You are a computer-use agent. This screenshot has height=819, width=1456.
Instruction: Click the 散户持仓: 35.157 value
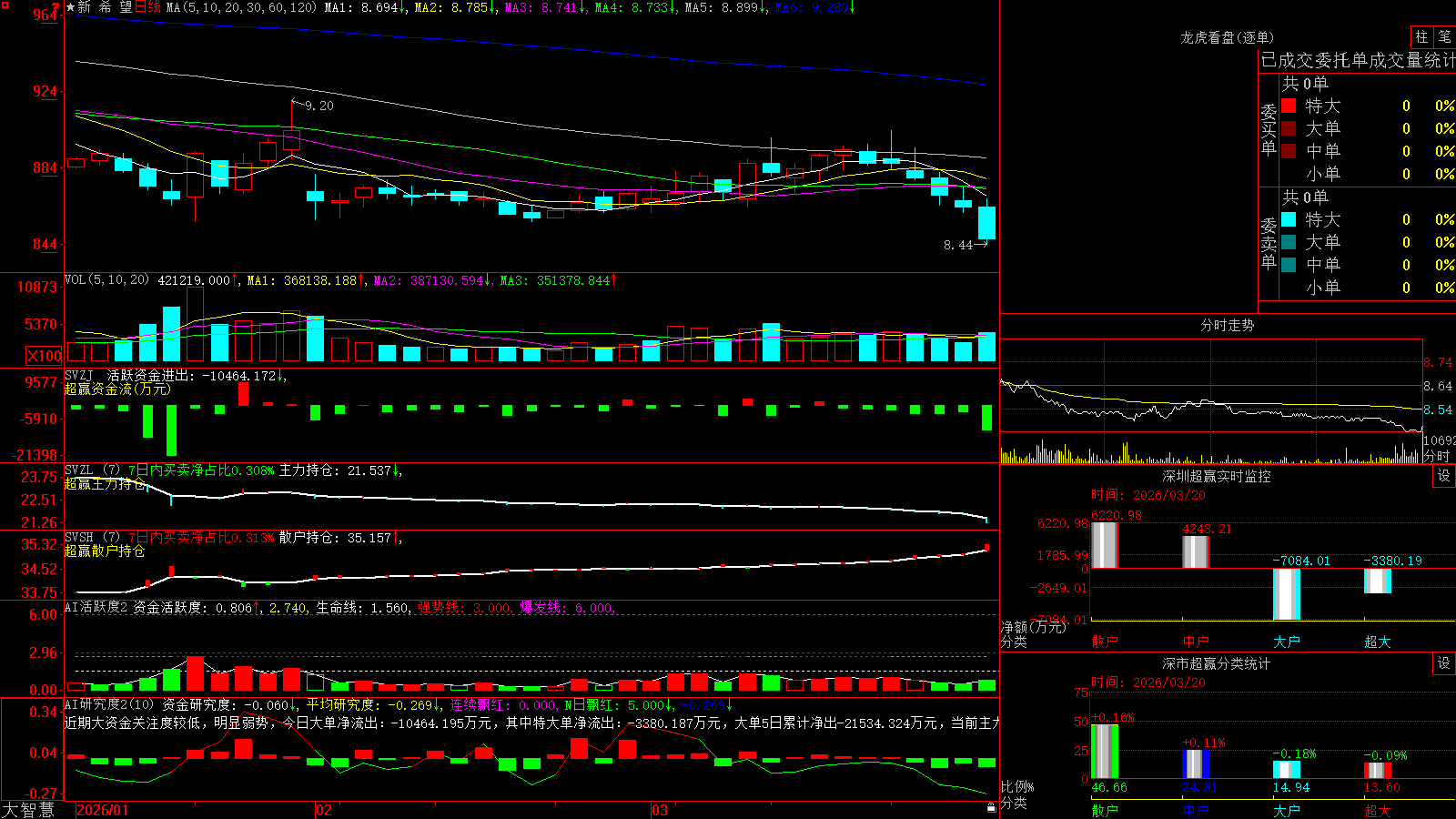pyautogui.click(x=335, y=538)
